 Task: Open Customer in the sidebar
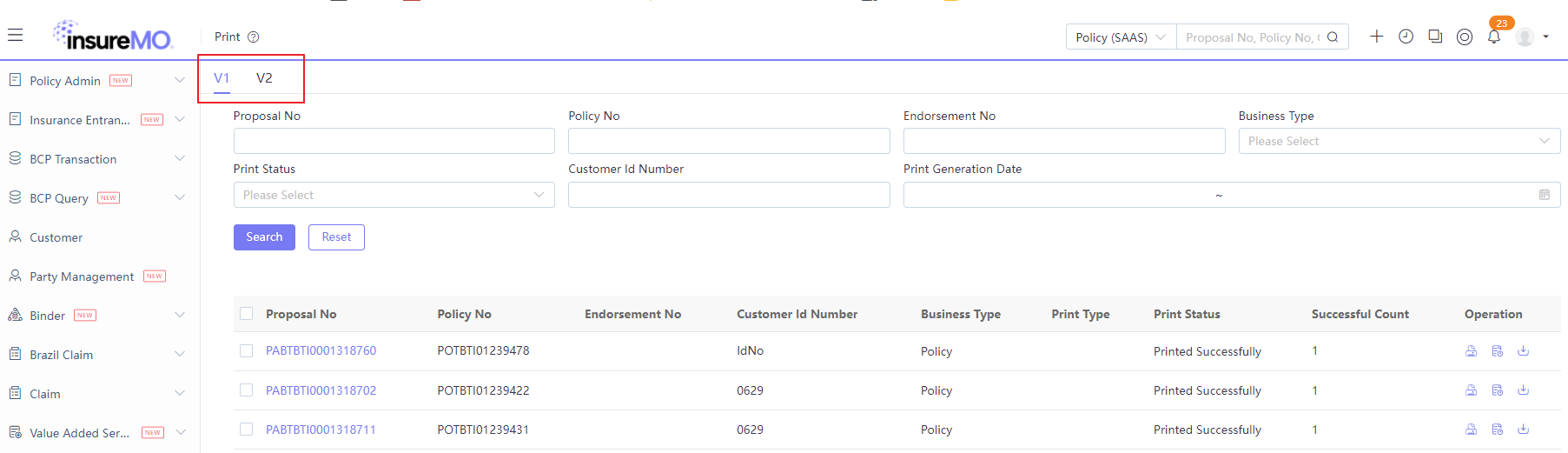tap(56, 237)
